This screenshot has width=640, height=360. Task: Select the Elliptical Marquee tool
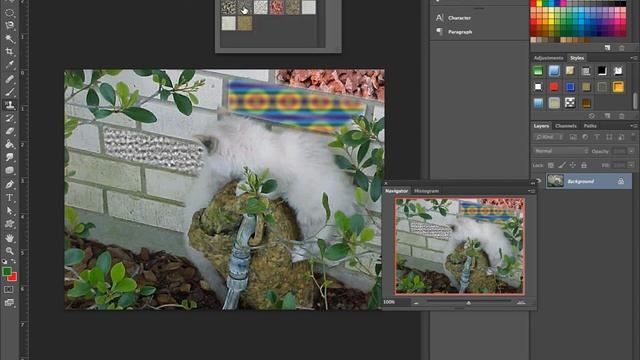pos(9,12)
